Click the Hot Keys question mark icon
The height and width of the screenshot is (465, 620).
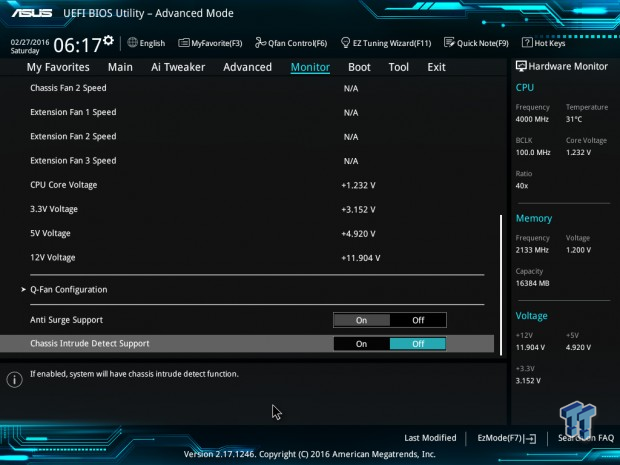point(527,43)
